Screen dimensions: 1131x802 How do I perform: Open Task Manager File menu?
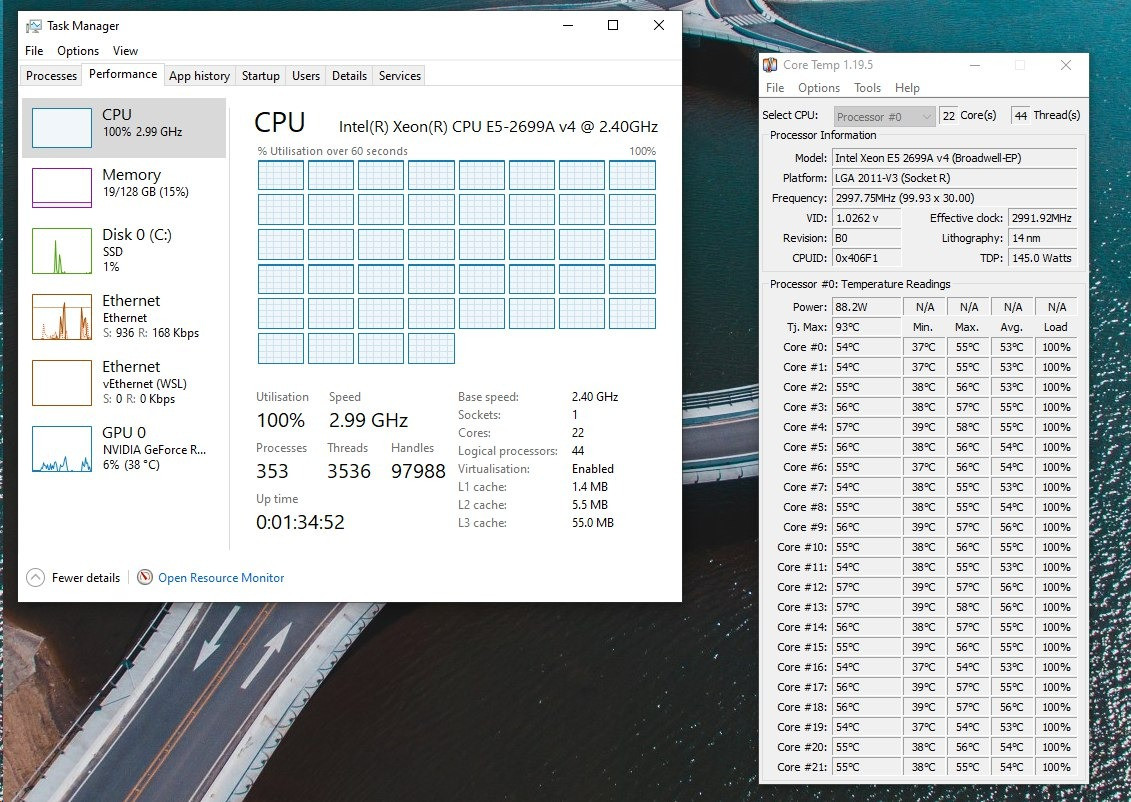point(34,50)
